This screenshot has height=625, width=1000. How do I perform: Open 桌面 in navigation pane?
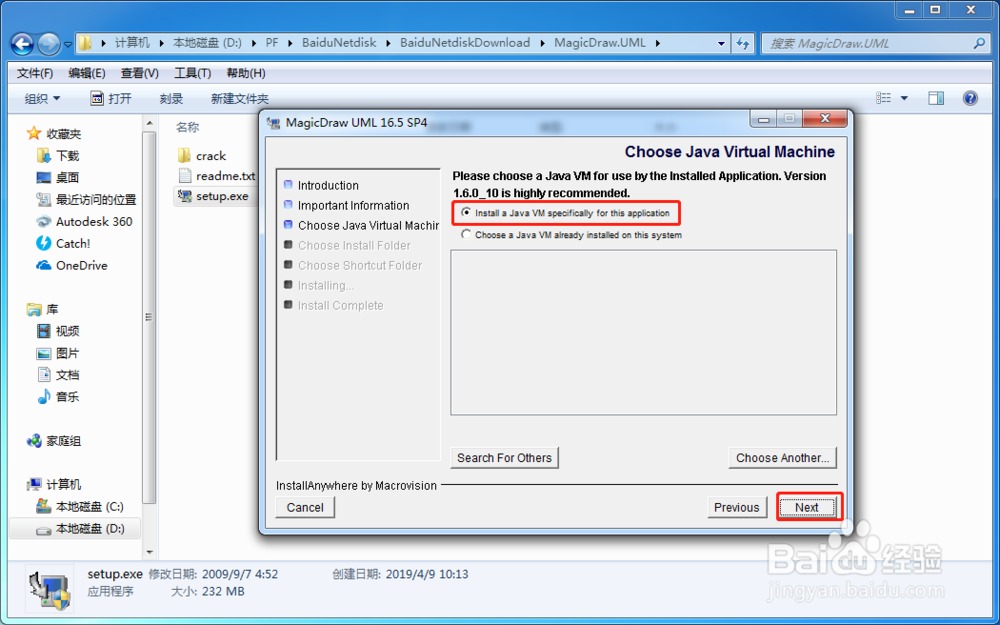click(58, 177)
